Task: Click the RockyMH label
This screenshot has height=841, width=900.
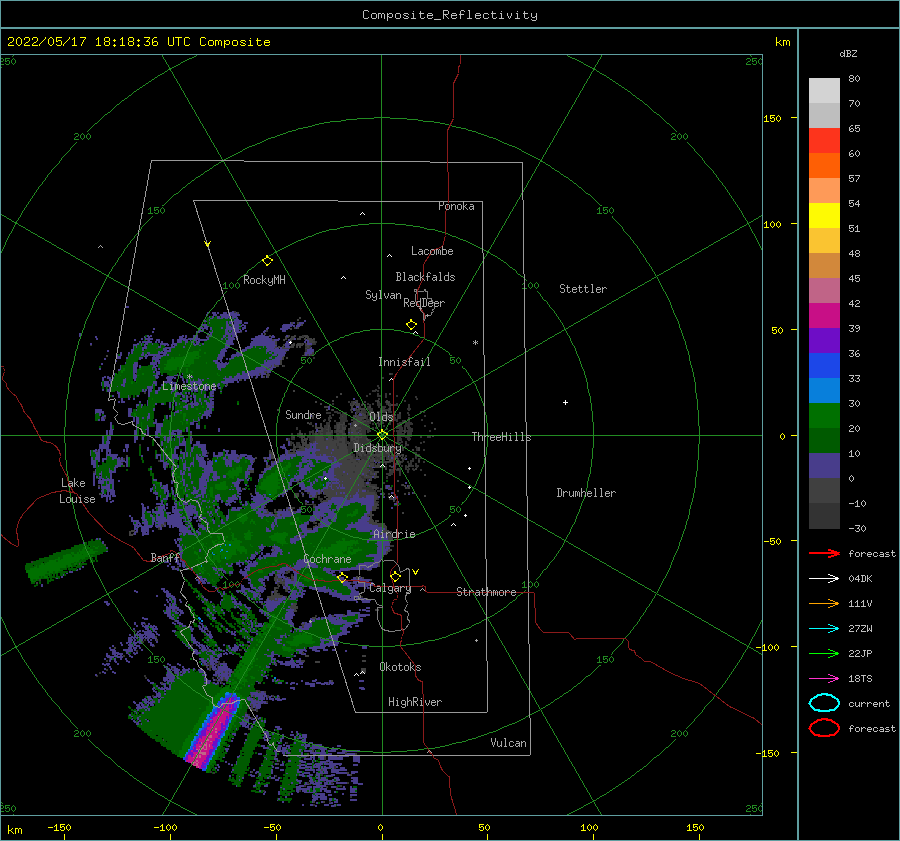Action: click(x=264, y=280)
